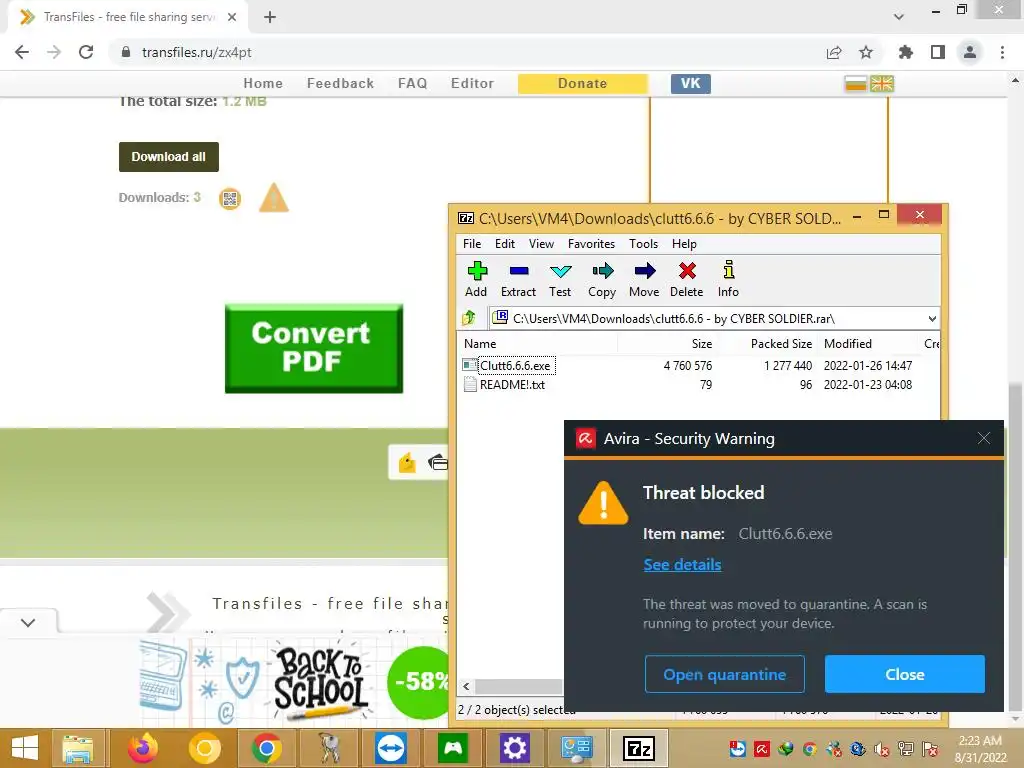
Task: Click the red Delete icon in 7-Zip
Action: 687,279
